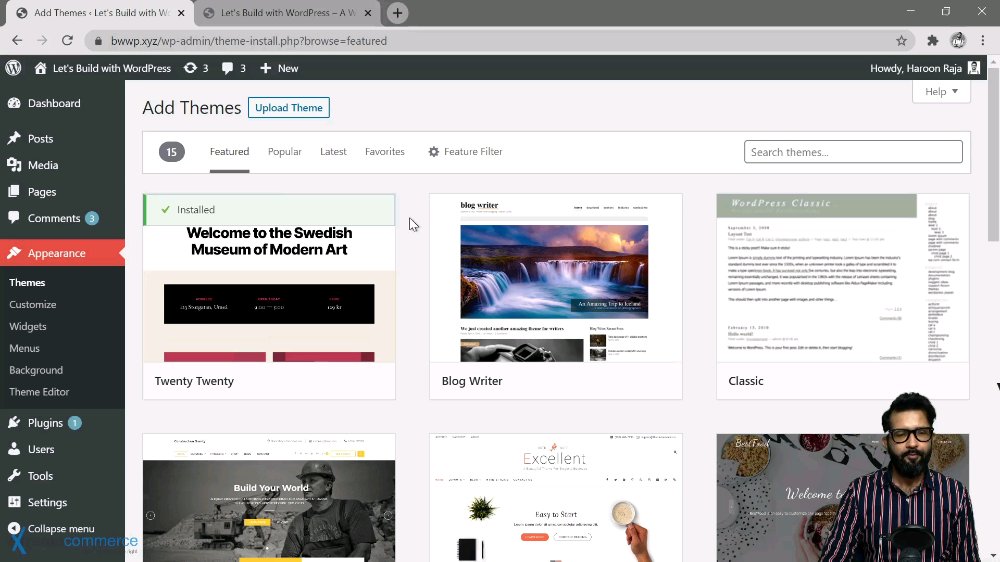Screen dimensions: 1000x562
Task: Switch to the Latest themes tab
Action: 333,152
